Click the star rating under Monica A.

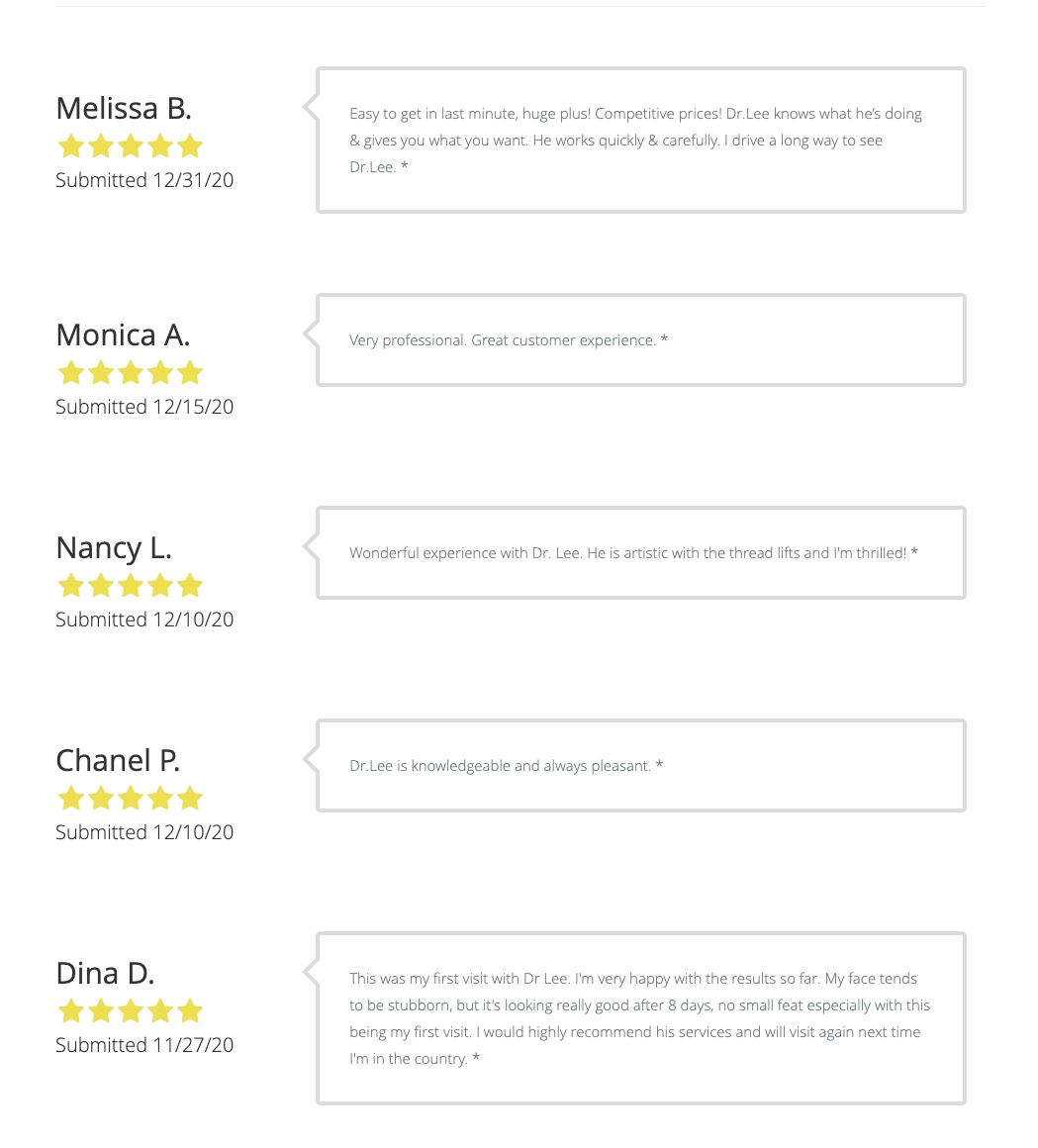pyautogui.click(x=130, y=373)
